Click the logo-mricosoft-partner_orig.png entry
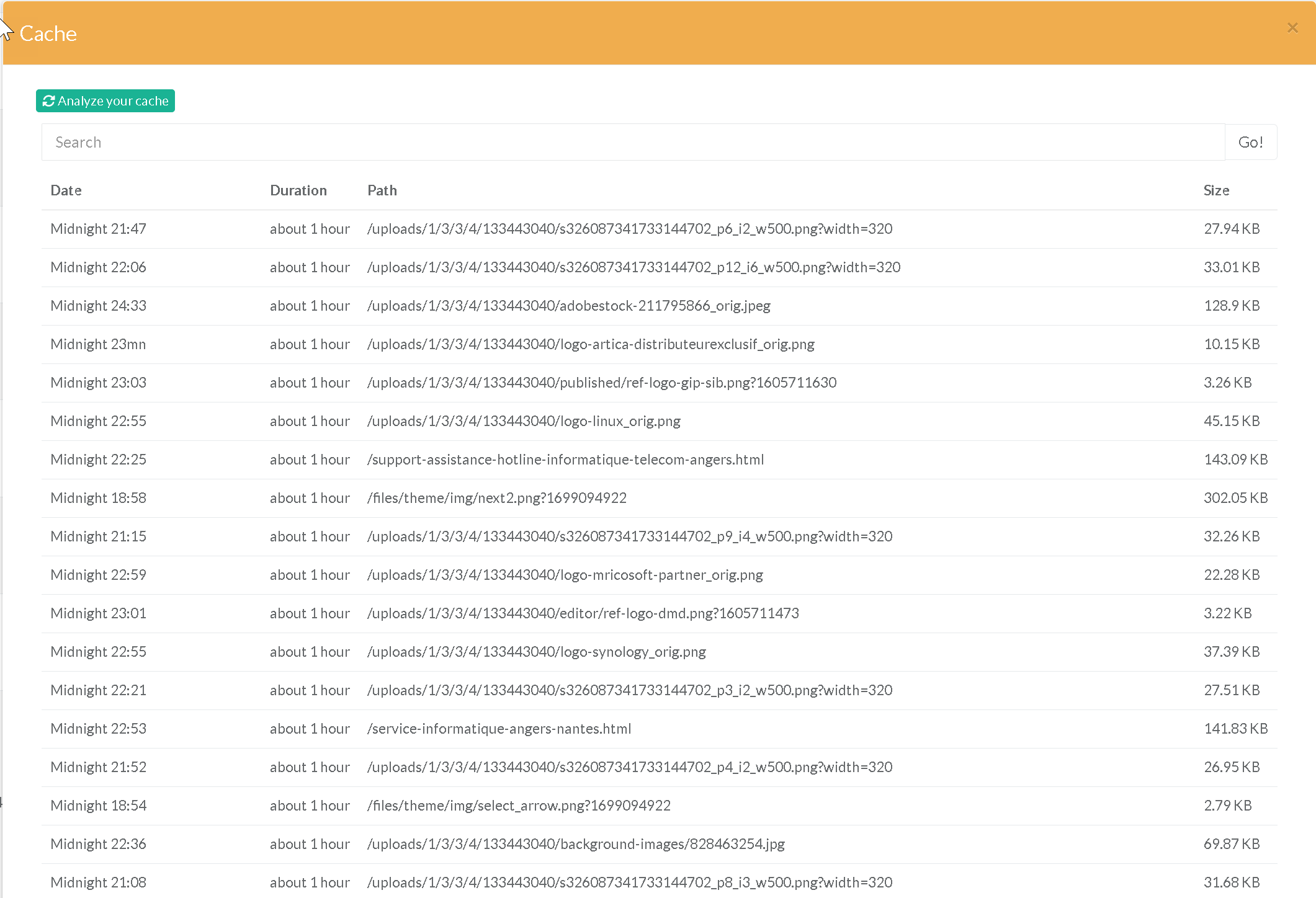The height and width of the screenshot is (898, 1316). [565, 575]
